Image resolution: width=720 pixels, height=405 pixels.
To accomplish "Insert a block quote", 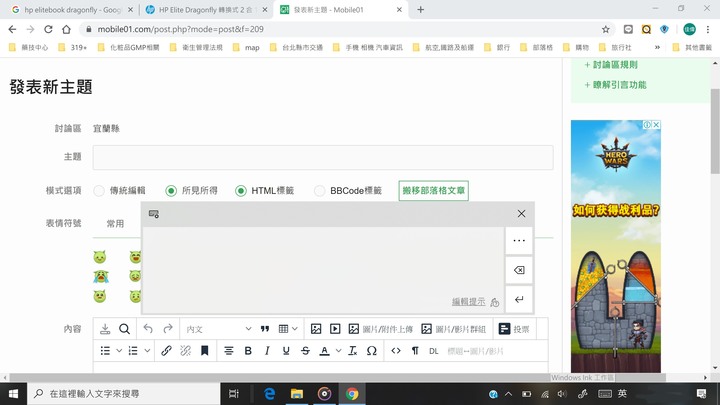I will [x=265, y=329].
